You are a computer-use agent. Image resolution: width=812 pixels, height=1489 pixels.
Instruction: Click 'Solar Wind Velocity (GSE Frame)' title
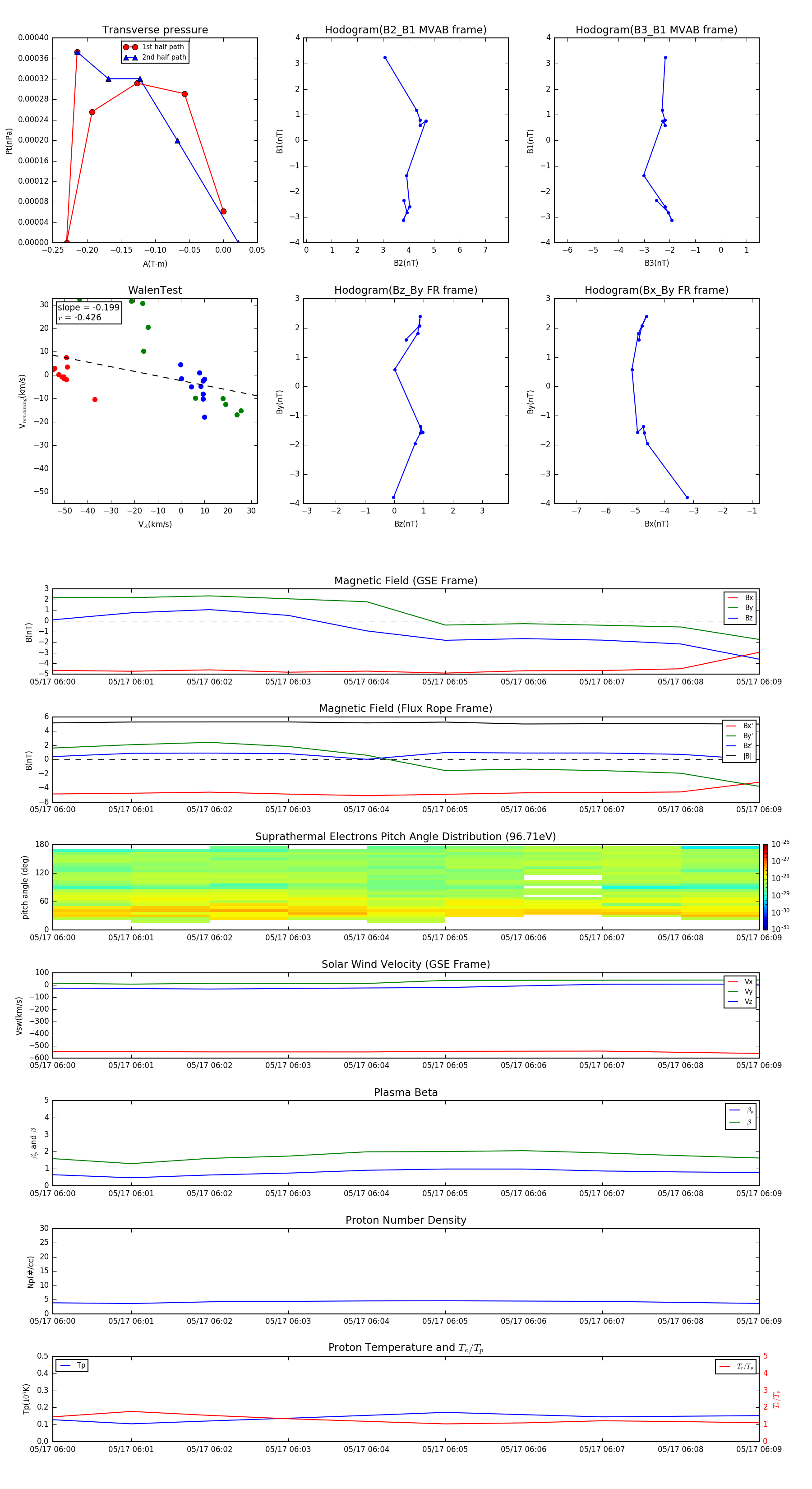click(x=406, y=965)
